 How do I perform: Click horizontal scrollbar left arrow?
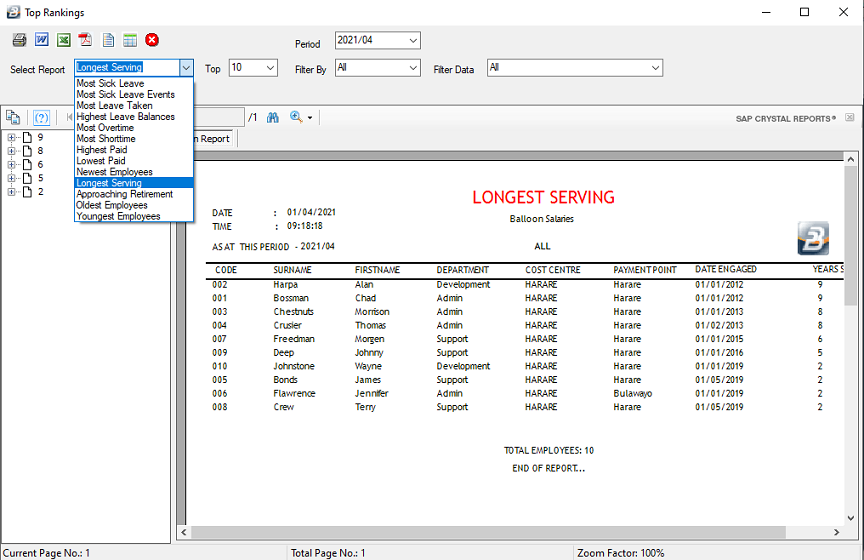pos(183,532)
